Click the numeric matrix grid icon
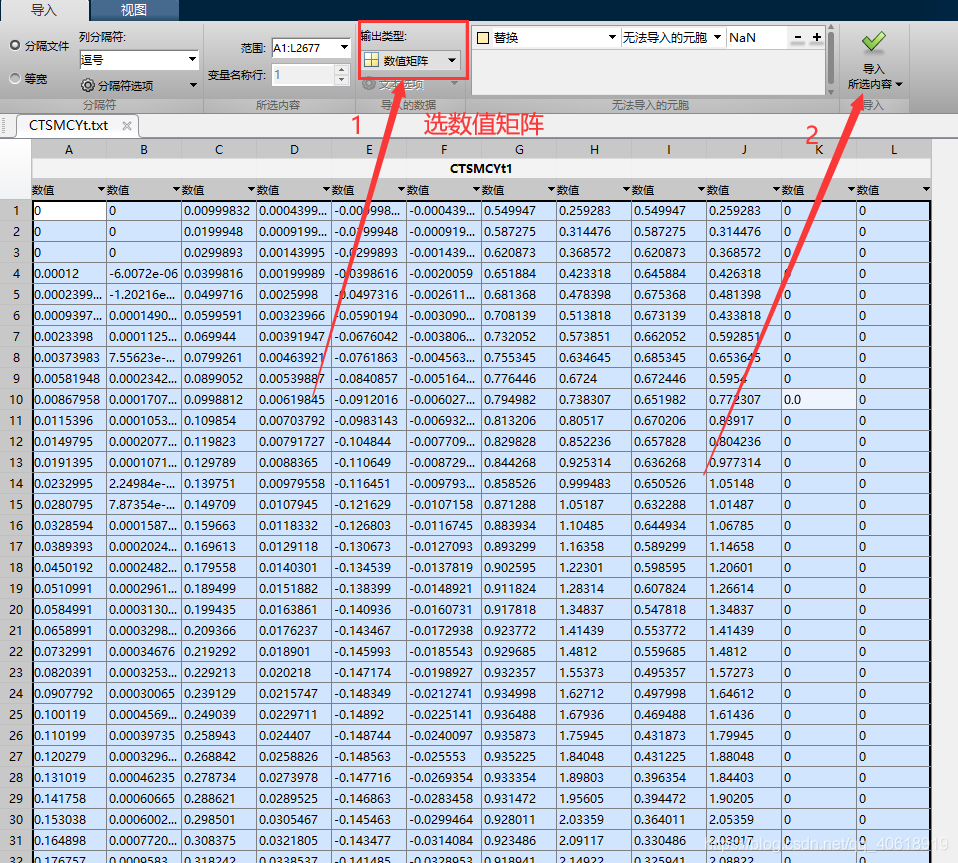 click(x=371, y=60)
